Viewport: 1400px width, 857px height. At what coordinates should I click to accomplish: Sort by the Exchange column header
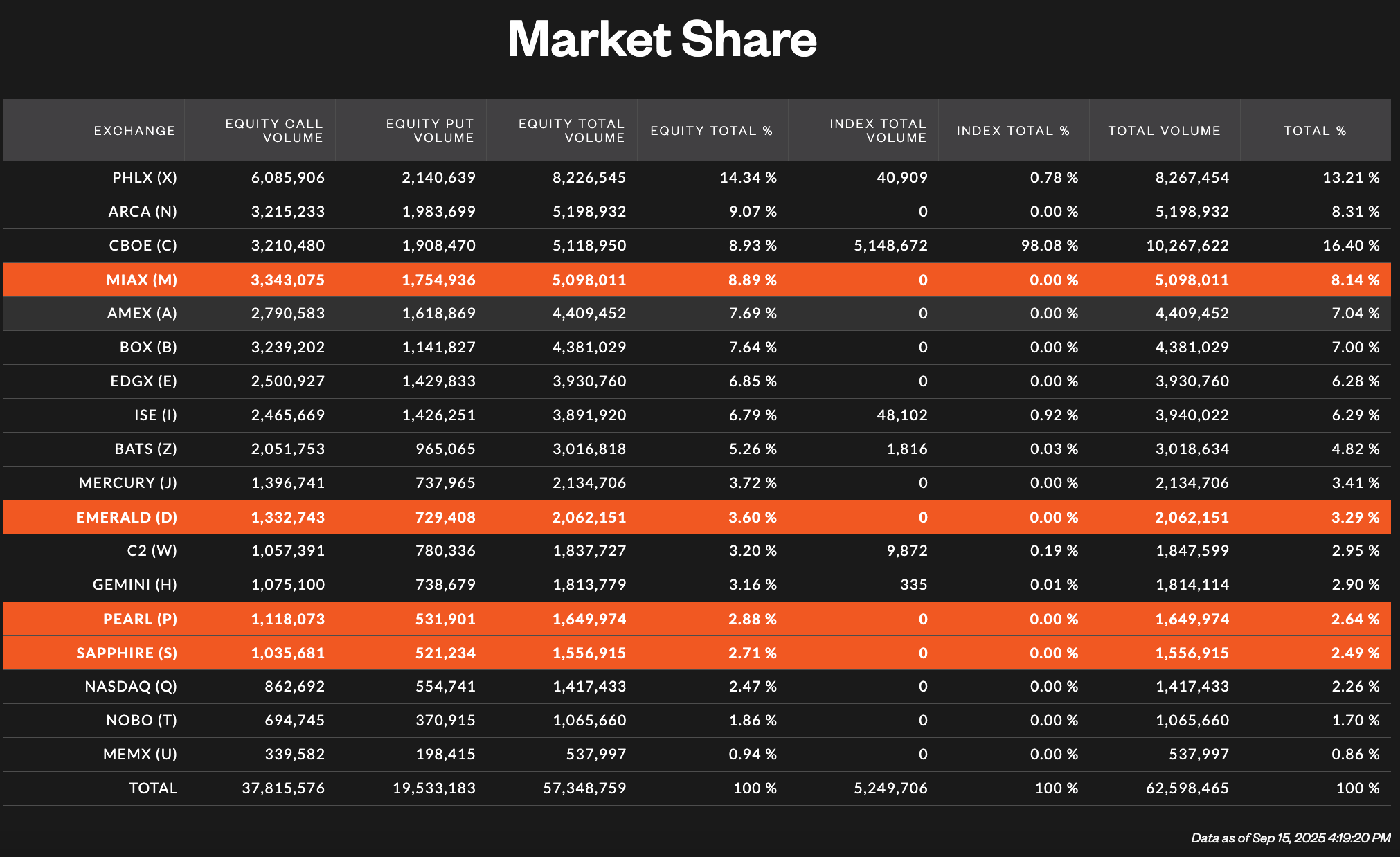click(134, 130)
